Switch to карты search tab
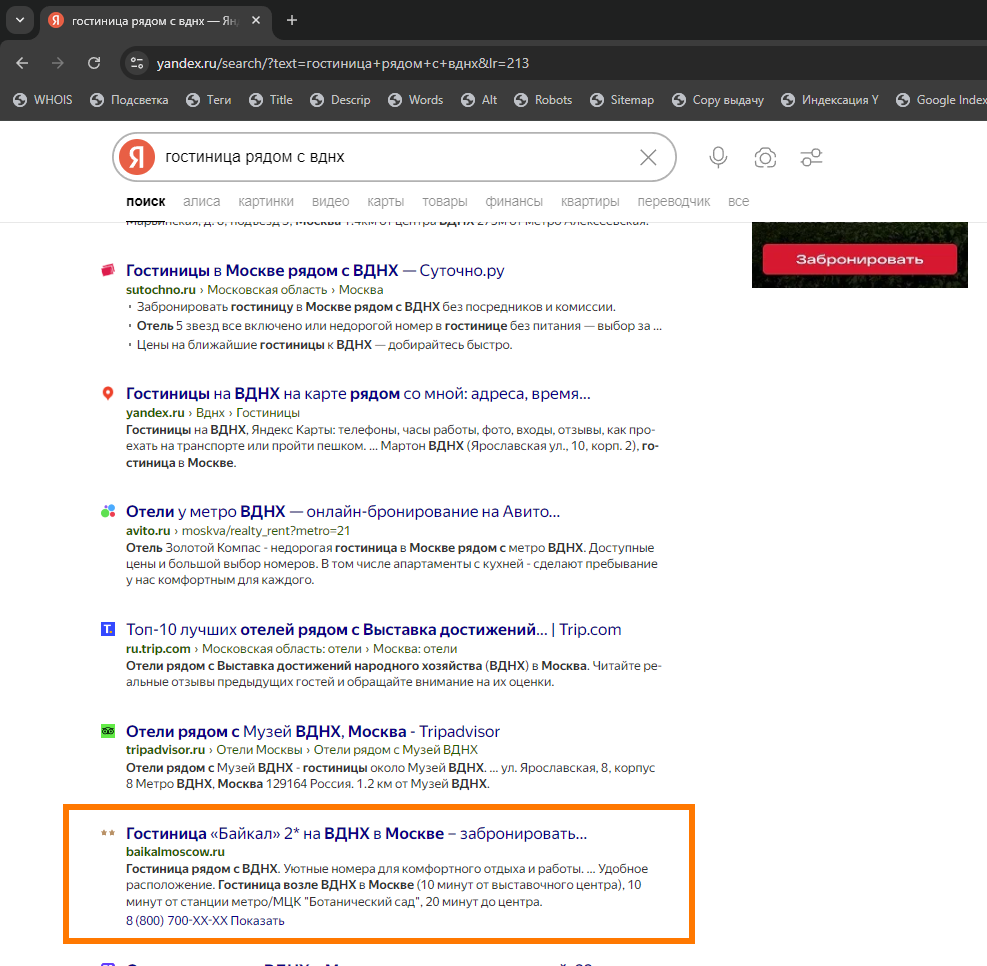This screenshot has width=987, height=966. tap(385, 201)
